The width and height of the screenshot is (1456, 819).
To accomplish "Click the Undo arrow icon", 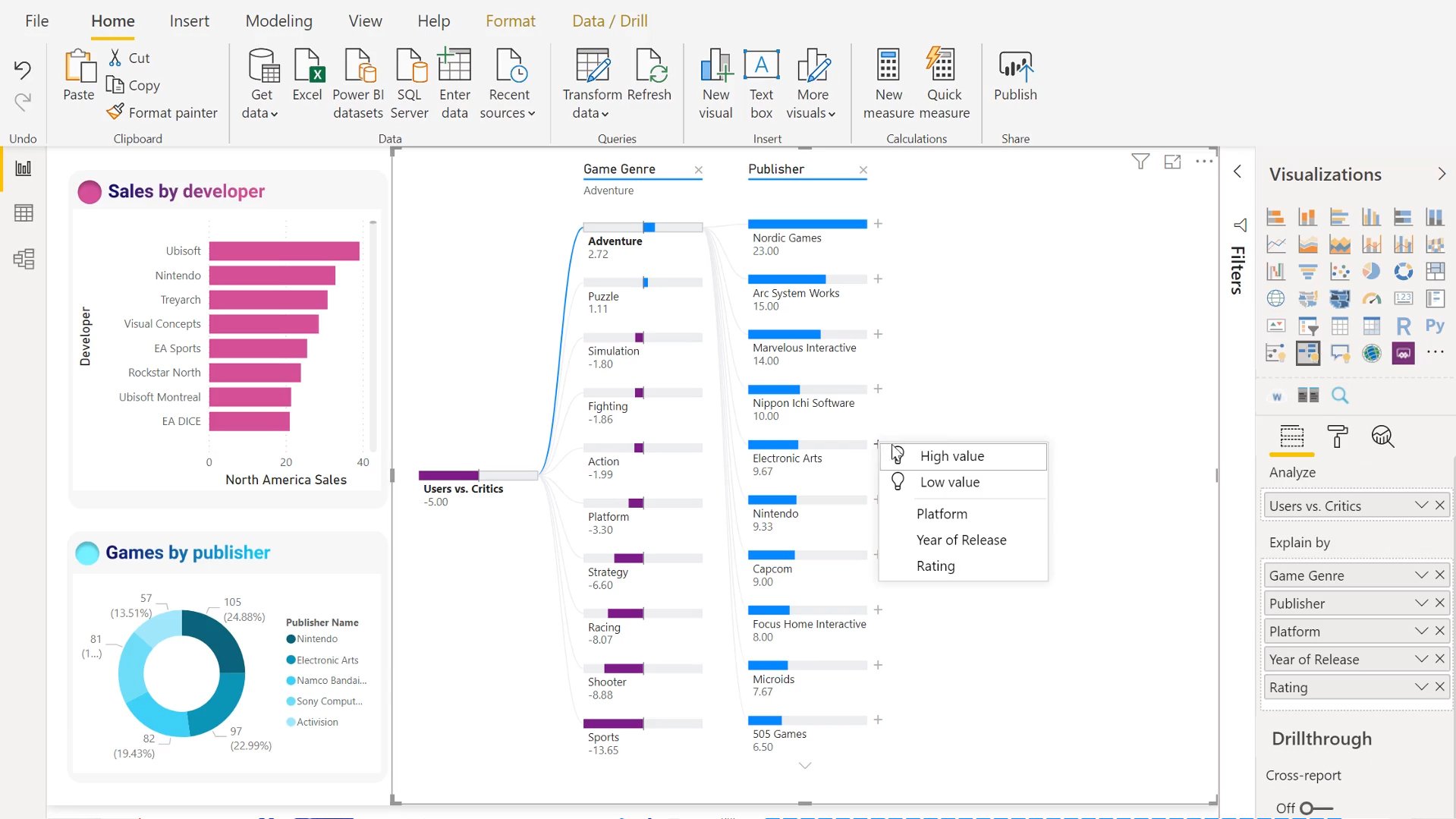I will coord(23,70).
